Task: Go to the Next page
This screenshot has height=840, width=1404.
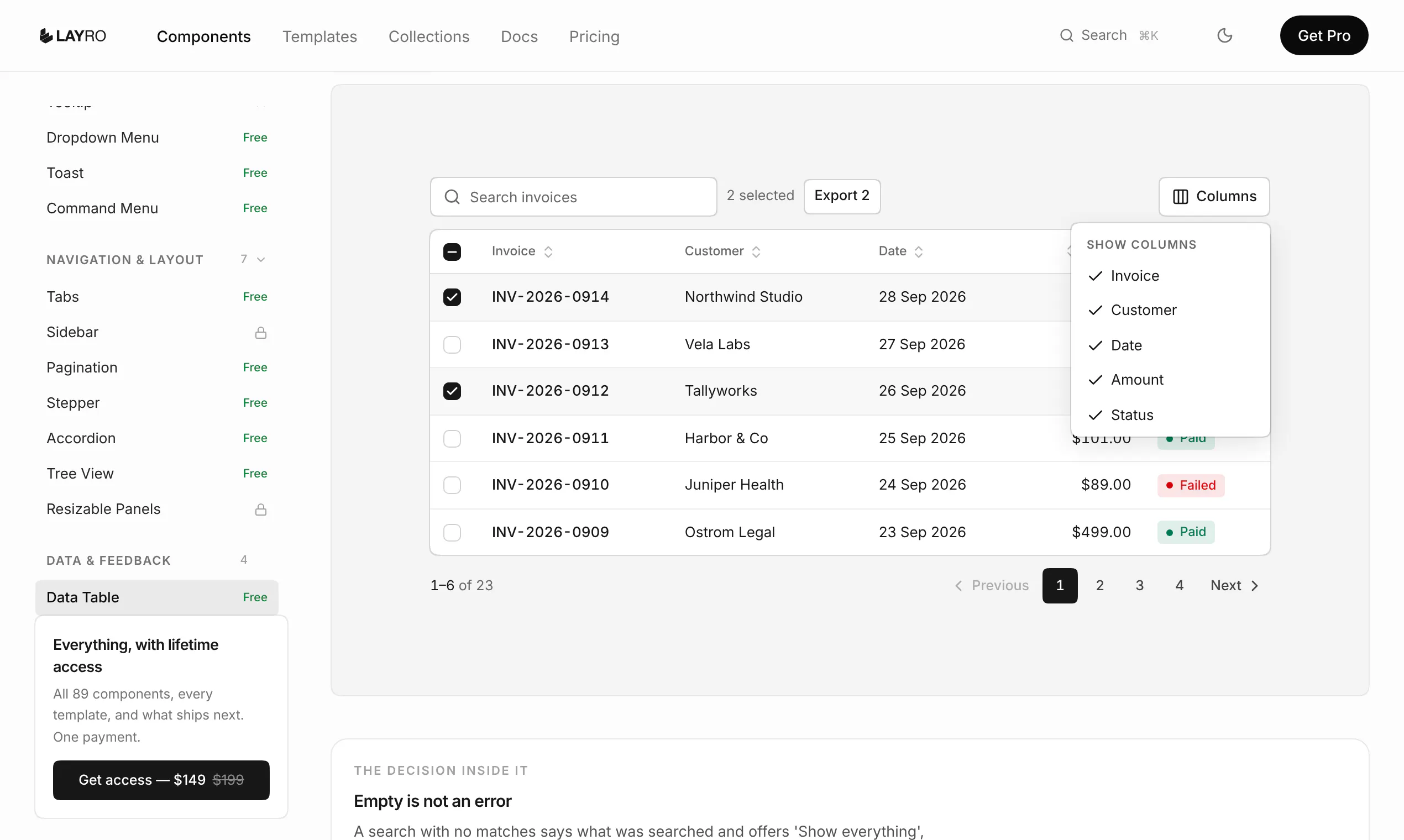Action: (1234, 585)
